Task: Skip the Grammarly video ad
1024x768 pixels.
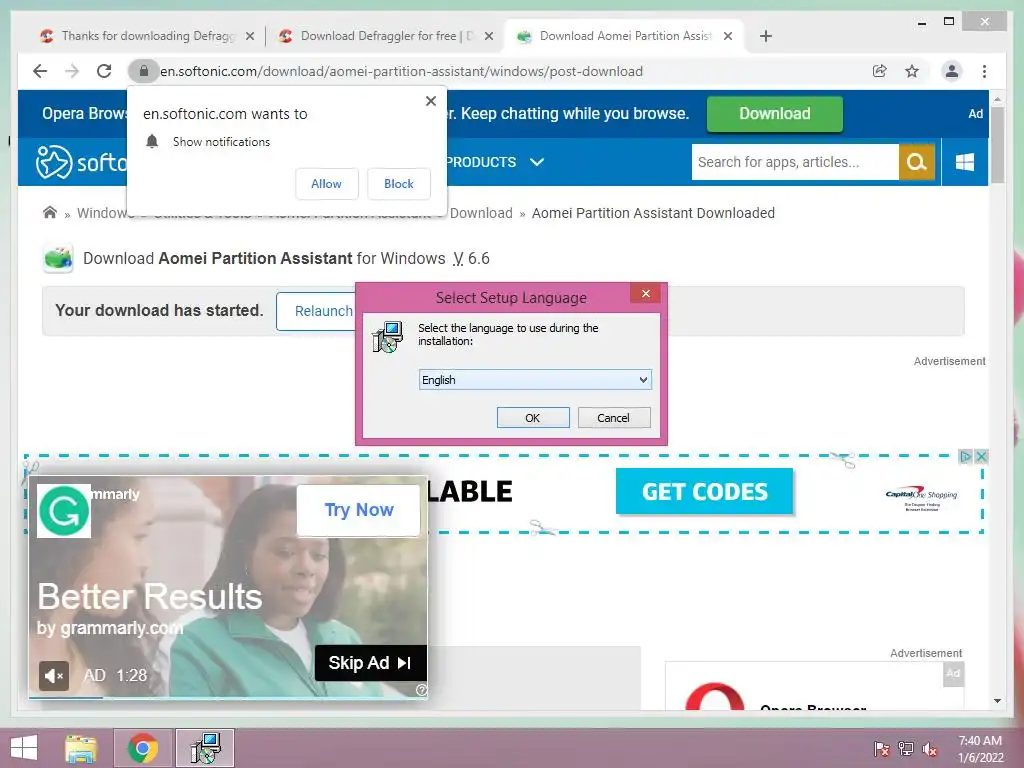Action: 370,663
